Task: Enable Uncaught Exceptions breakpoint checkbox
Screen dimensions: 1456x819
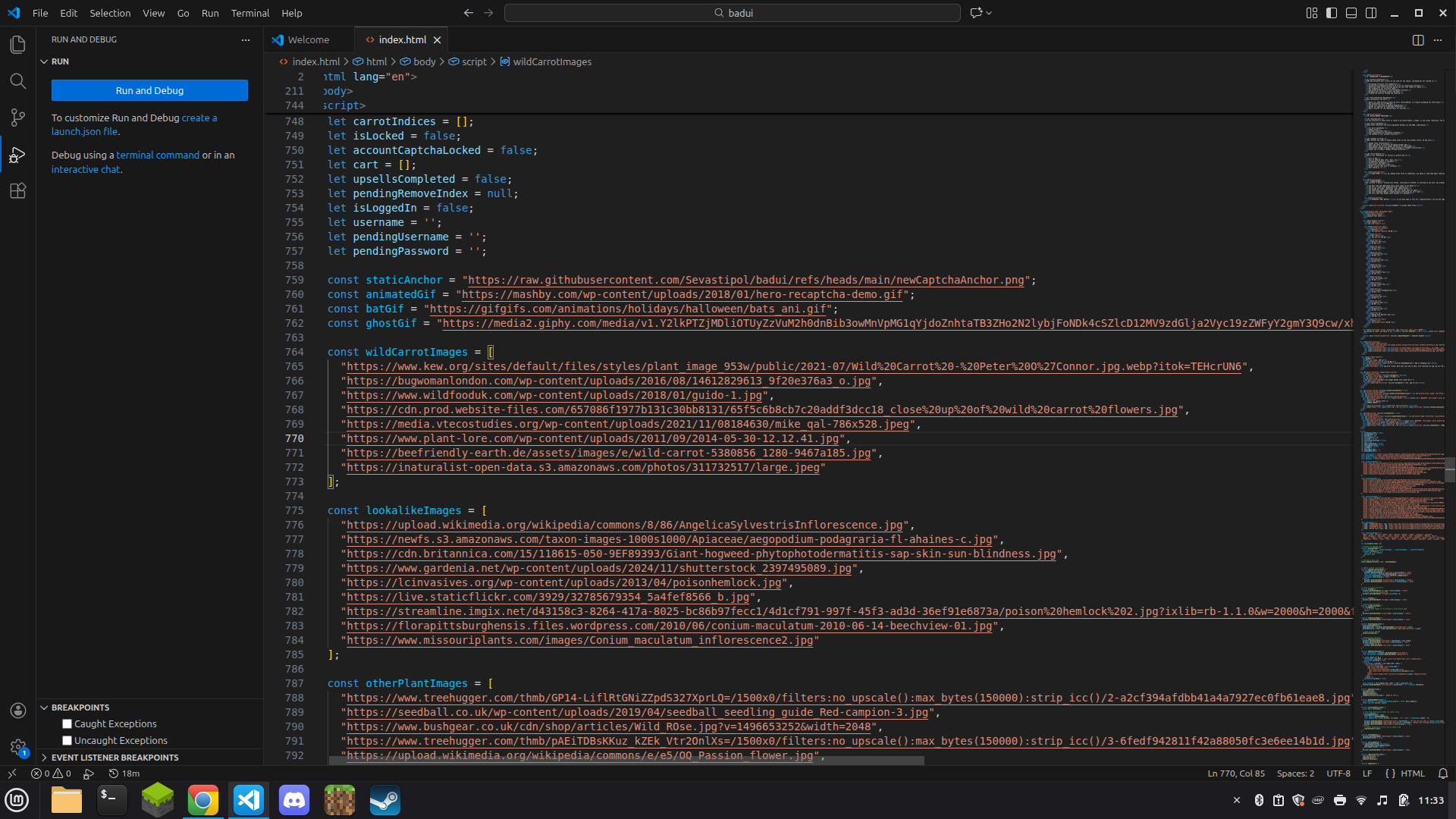Action: click(x=67, y=741)
